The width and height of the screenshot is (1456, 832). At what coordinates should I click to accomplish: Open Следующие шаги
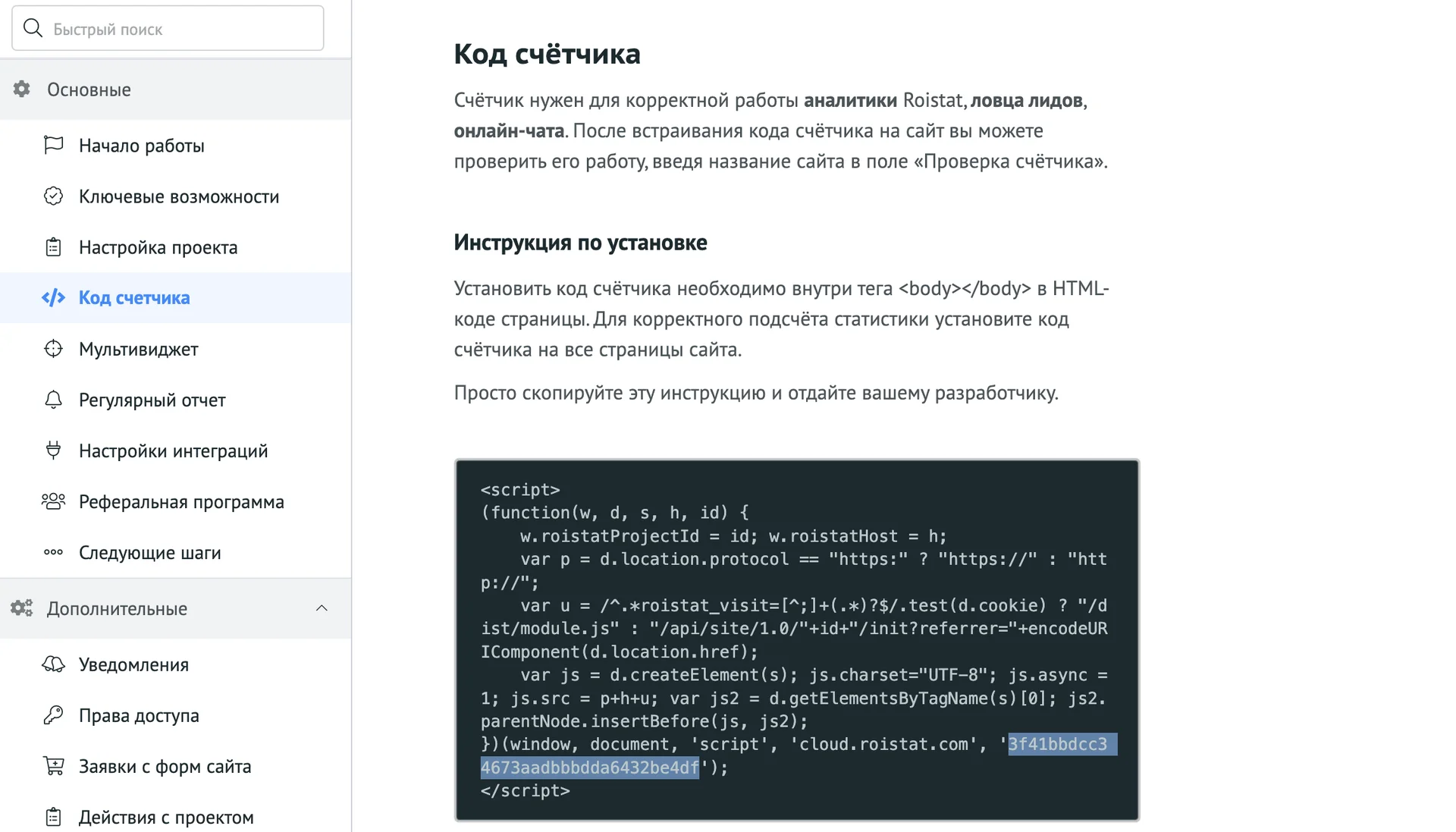coord(150,552)
